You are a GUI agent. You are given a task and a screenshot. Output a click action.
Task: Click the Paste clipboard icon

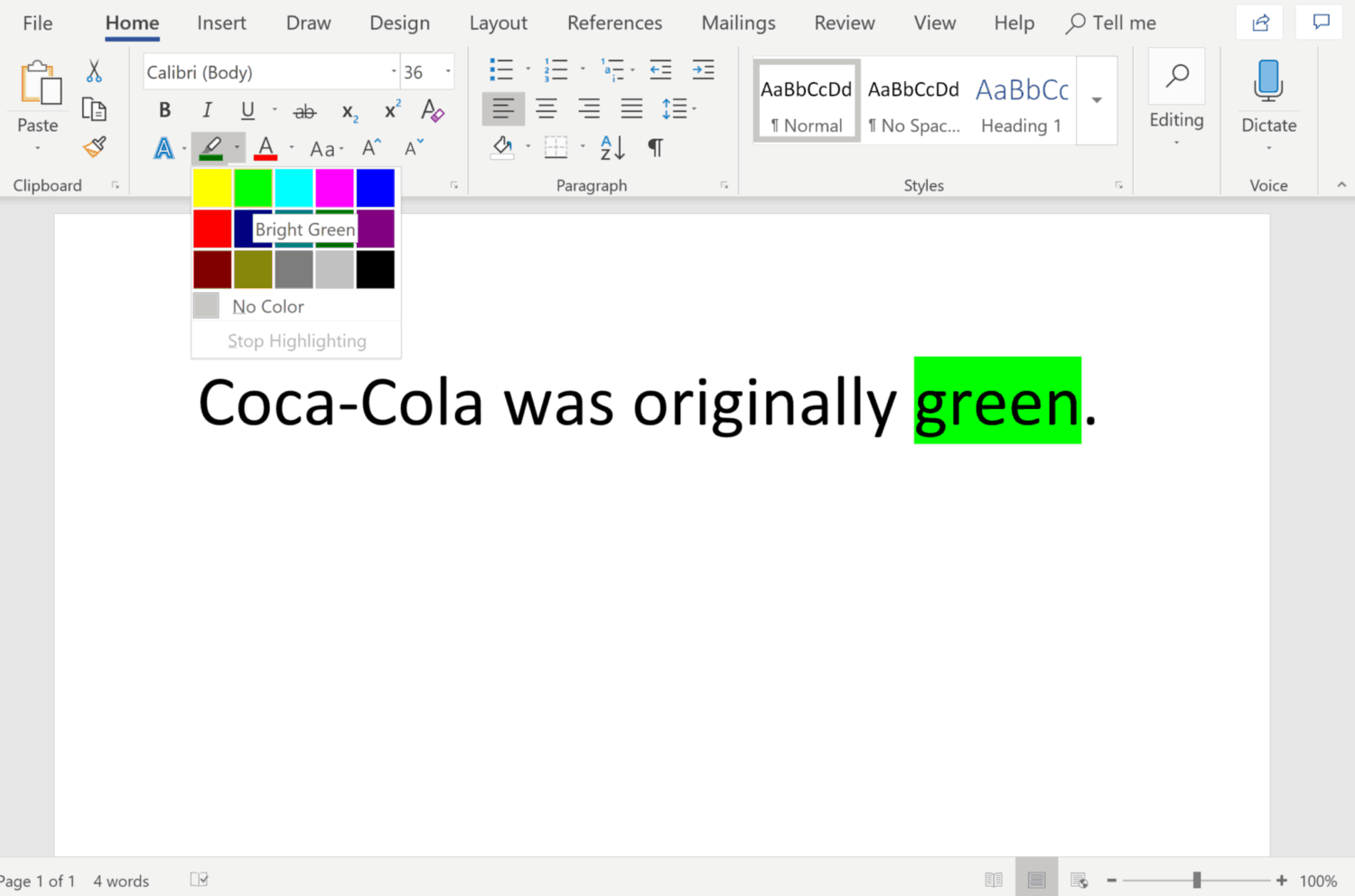(x=41, y=83)
